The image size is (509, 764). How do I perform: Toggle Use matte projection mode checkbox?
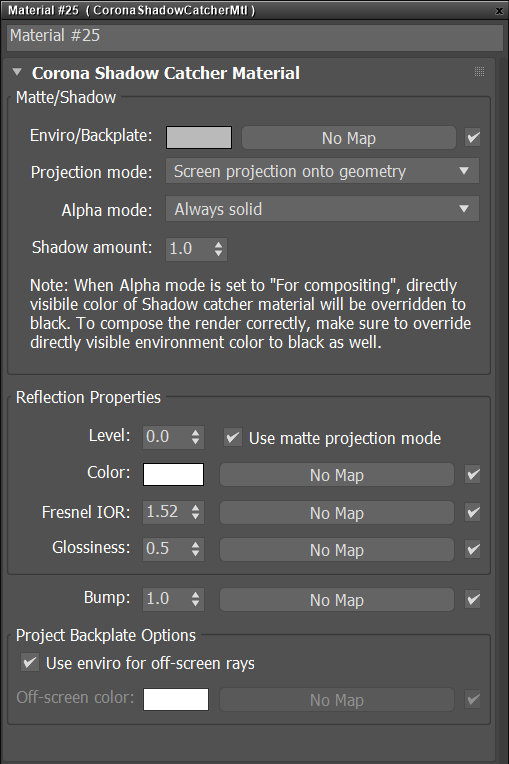coord(233,437)
